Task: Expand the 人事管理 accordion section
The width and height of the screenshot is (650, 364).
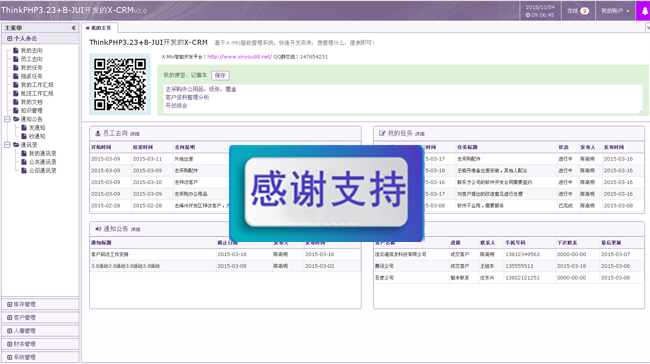Action: point(40,331)
